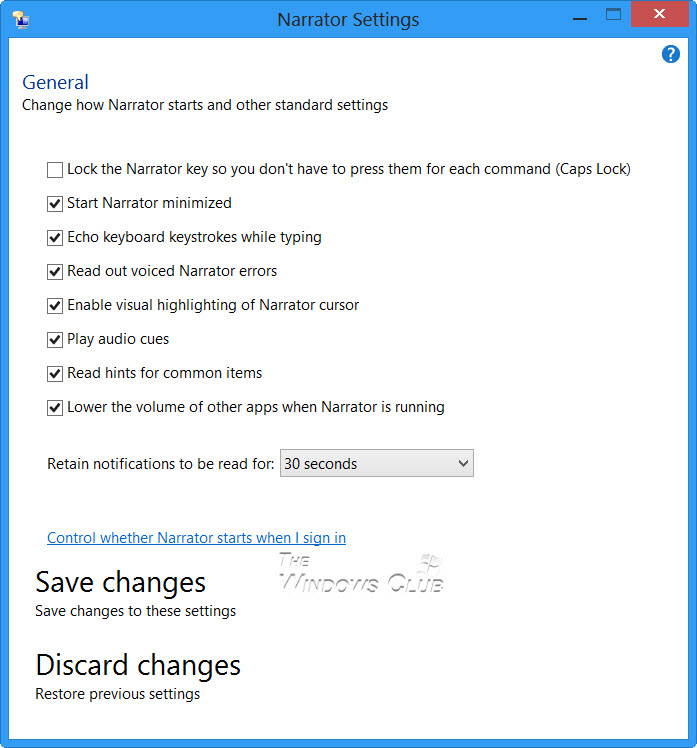Click the blue Help question mark icon
Screen dimensions: 697x748
(x=671, y=54)
